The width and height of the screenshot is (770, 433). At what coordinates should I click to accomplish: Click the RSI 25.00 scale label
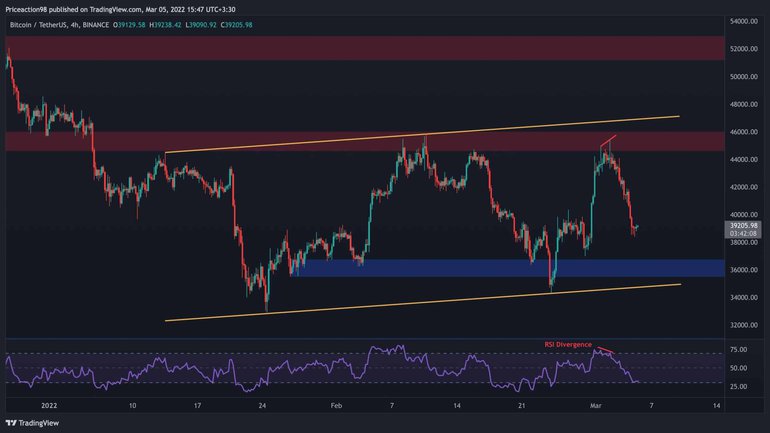point(739,386)
